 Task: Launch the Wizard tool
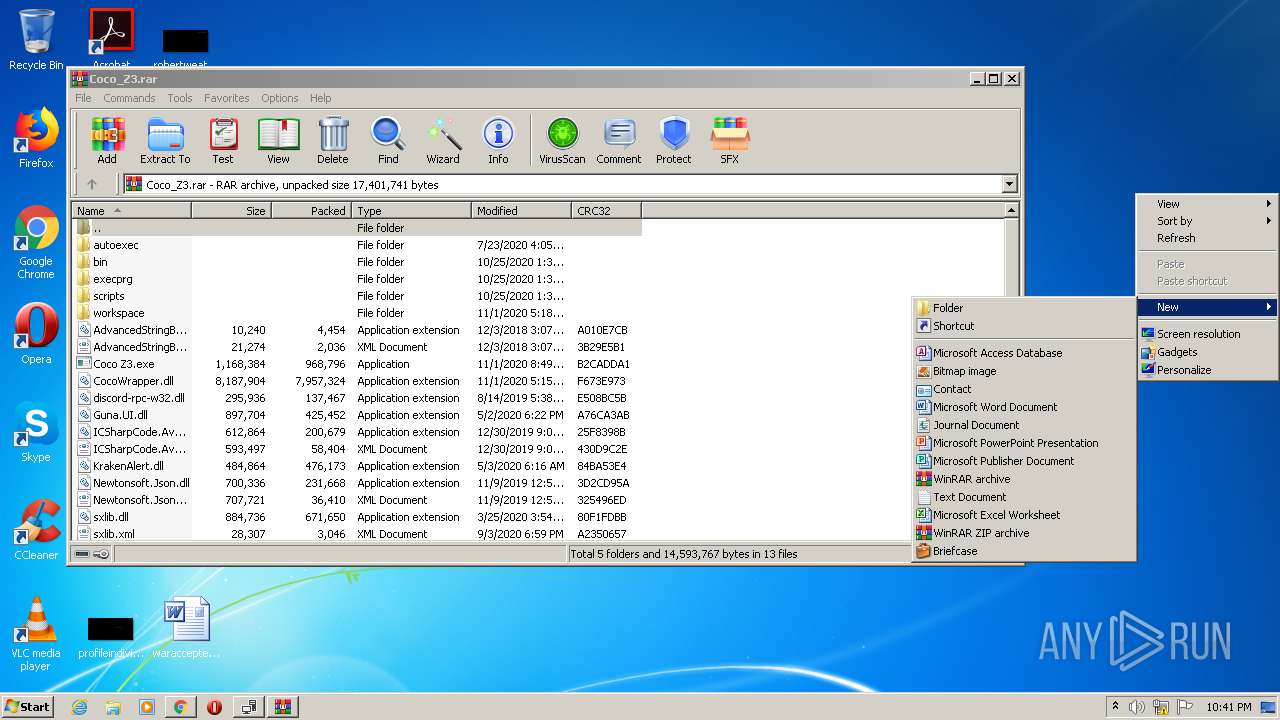point(443,140)
